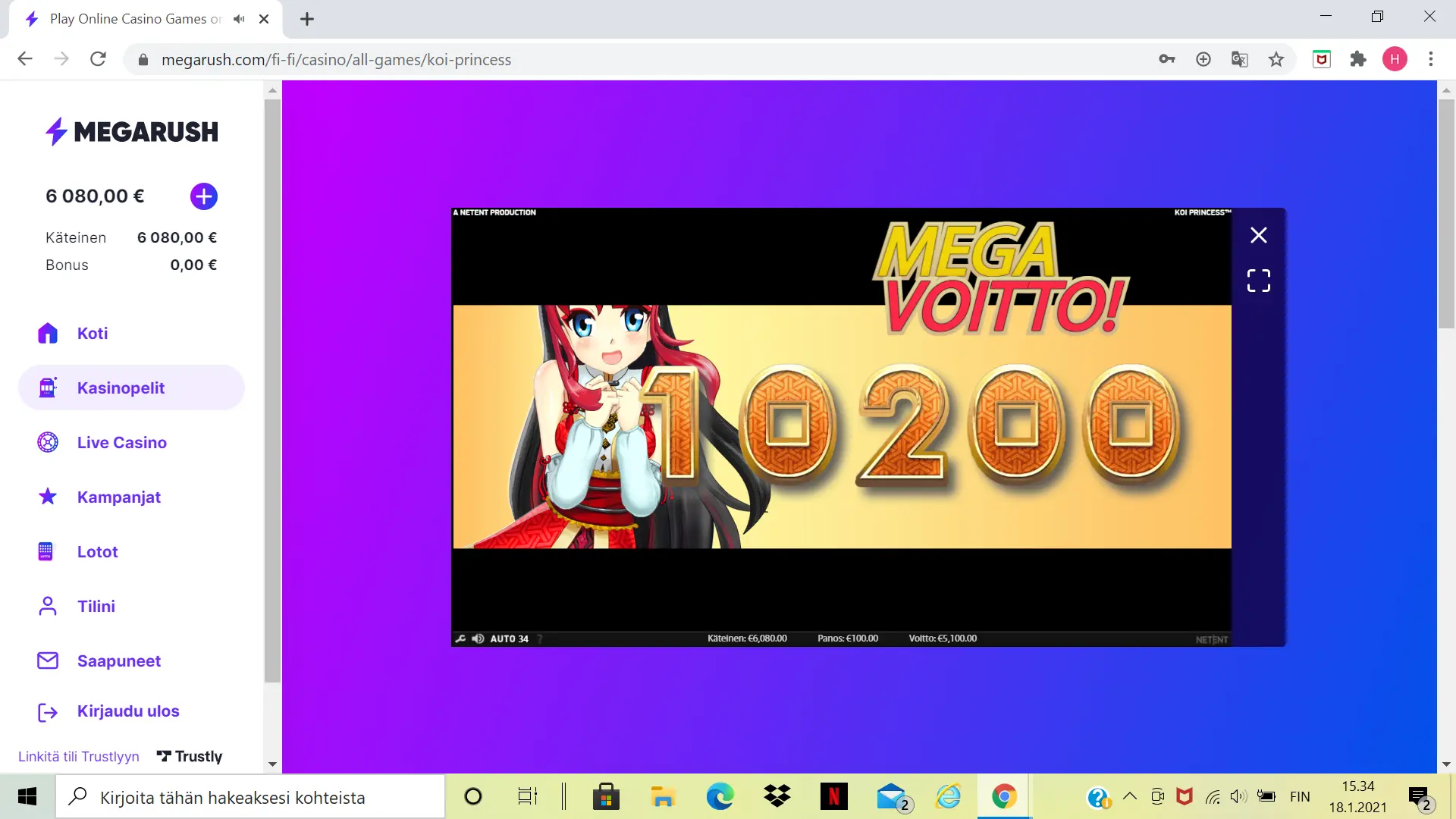1456x819 pixels.
Task: Open Lotot lottery icon
Action: pyautogui.click(x=45, y=551)
